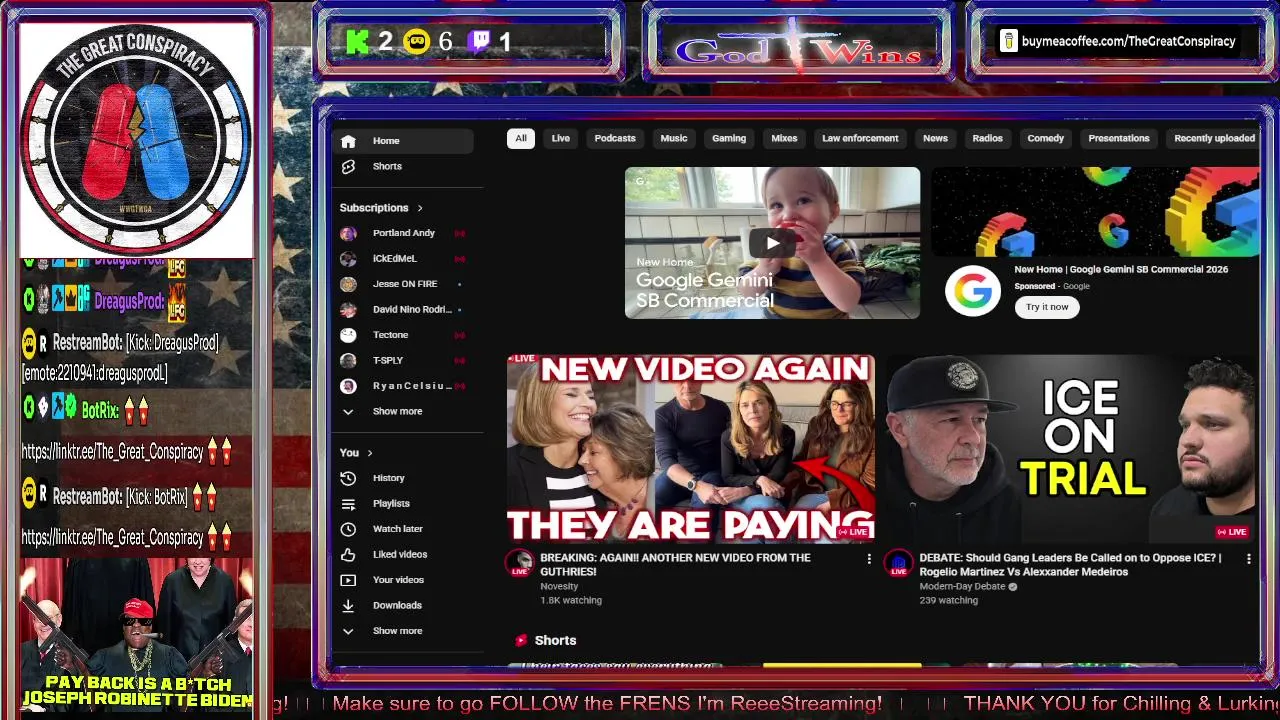Viewport: 1280px width, 720px height.
Task: Select the Gaming filter chip
Action: (x=729, y=138)
